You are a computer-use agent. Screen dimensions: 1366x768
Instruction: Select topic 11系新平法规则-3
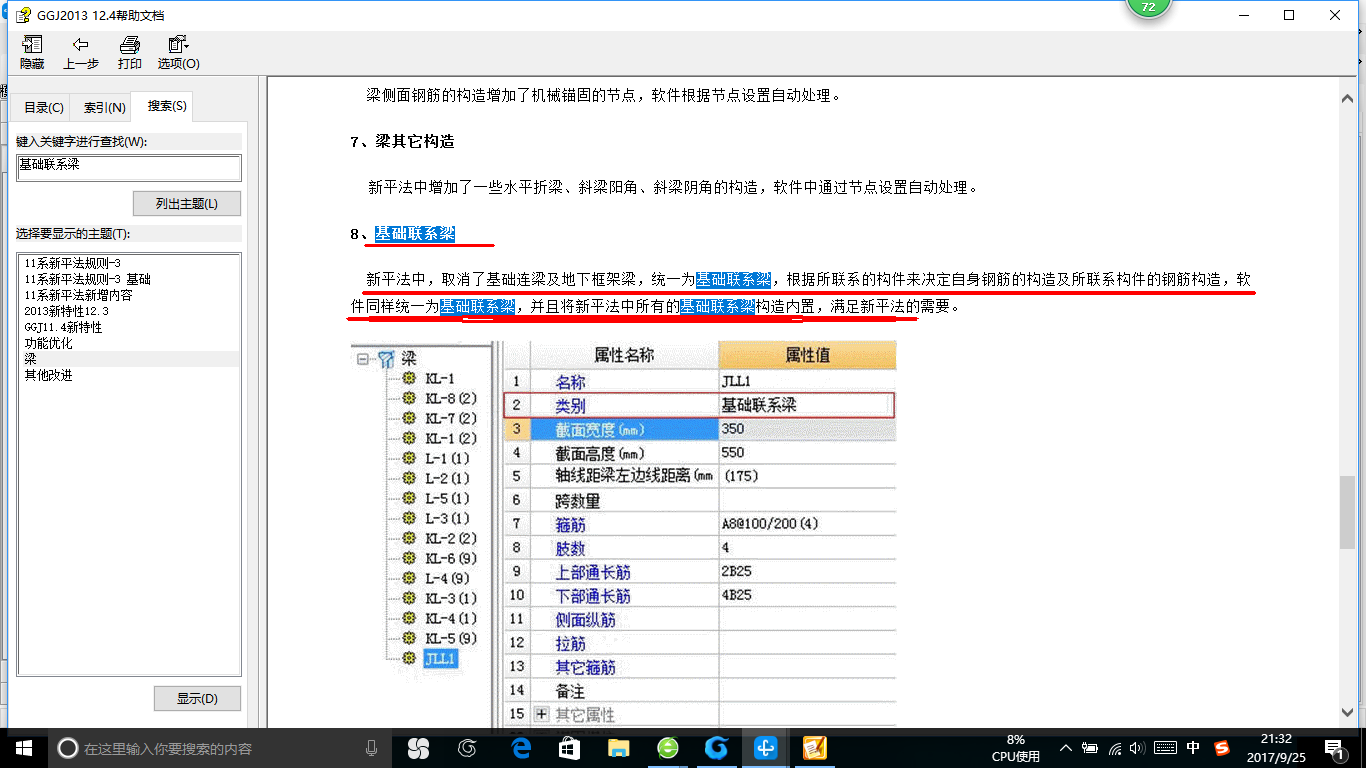[72, 263]
